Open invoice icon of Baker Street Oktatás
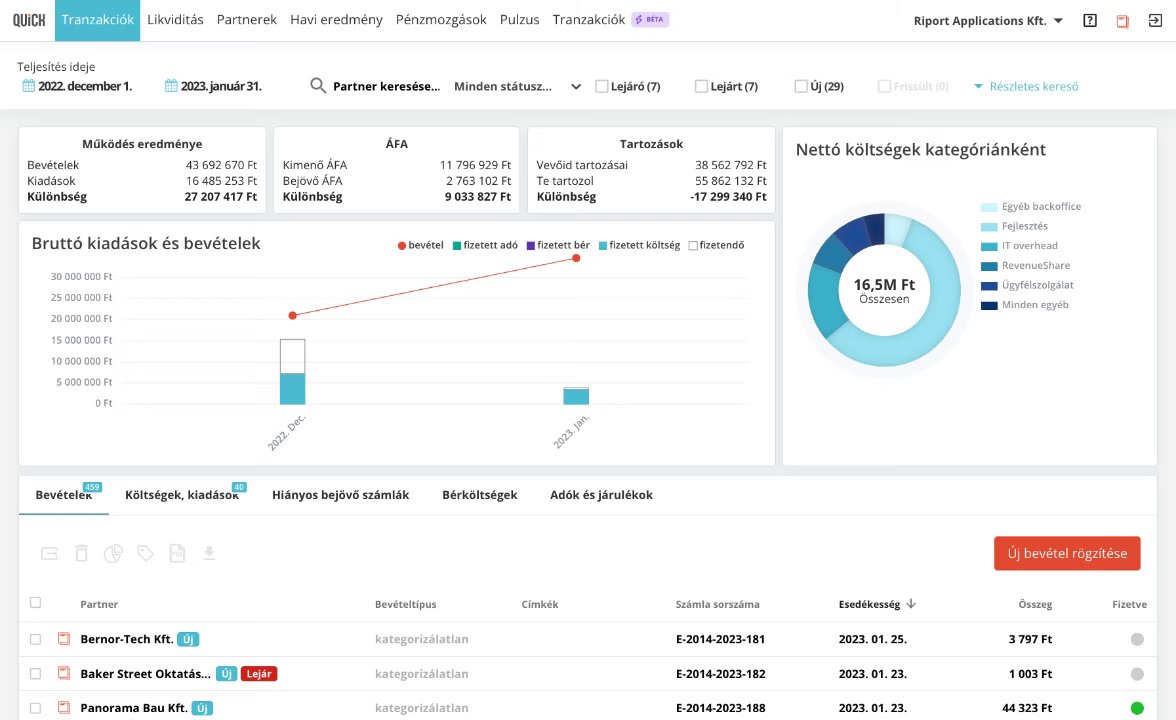 click(x=64, y=674)
